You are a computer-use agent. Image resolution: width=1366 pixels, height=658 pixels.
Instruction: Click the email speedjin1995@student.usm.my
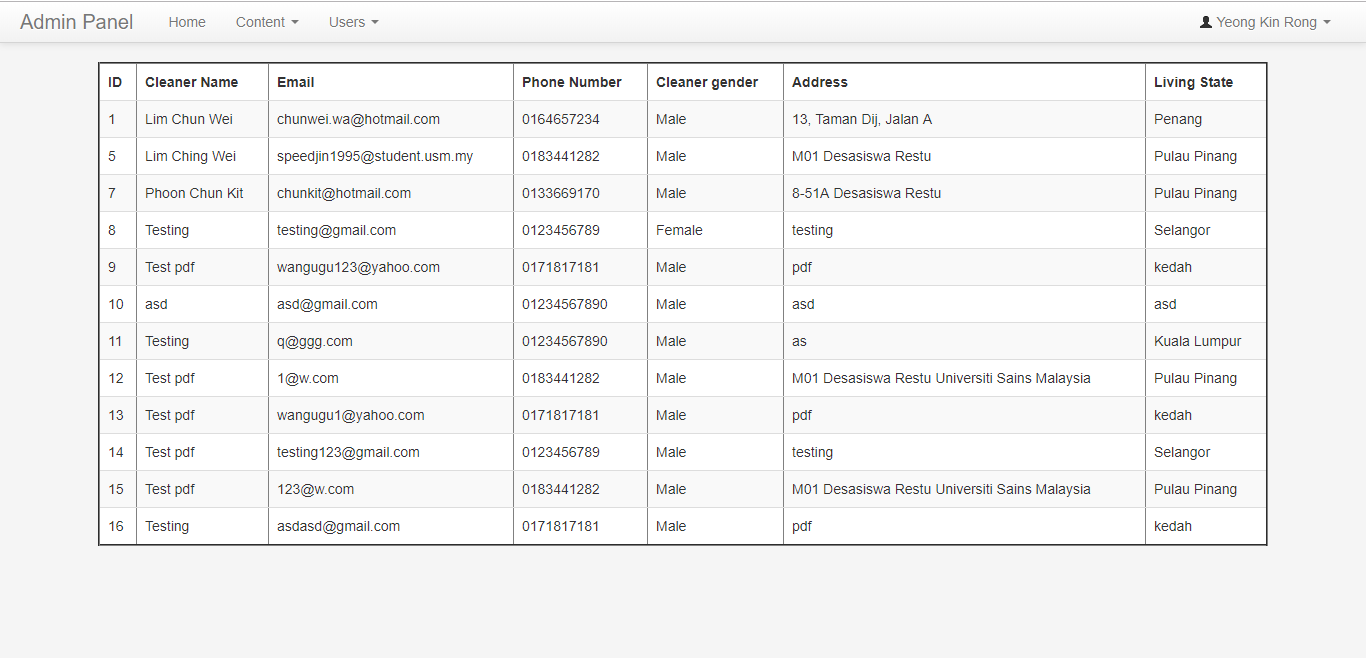(375, 156)
